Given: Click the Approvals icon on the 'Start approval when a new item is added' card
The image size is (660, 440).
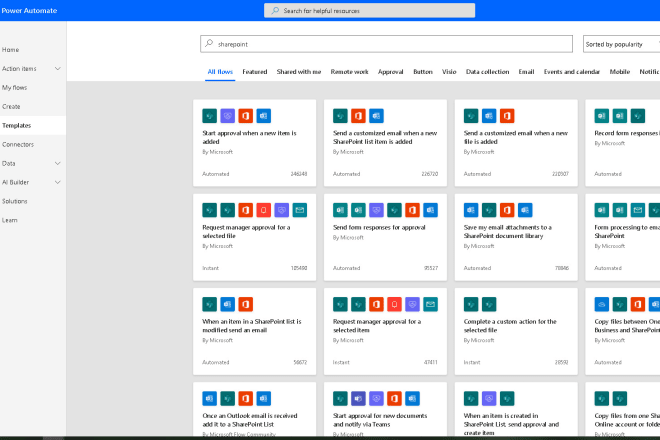Looking at the screenshot, I should (227, 116).
